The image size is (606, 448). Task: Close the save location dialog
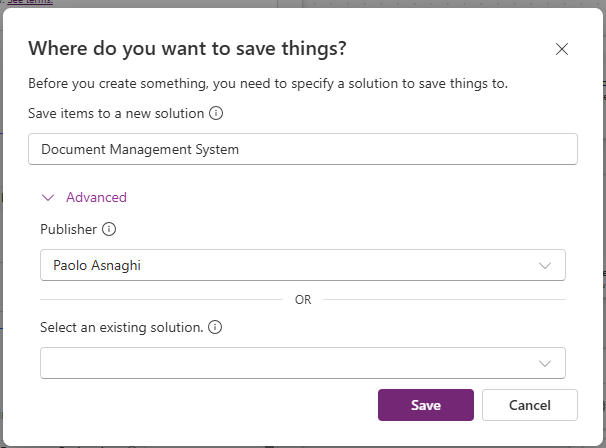coord(562,49)
